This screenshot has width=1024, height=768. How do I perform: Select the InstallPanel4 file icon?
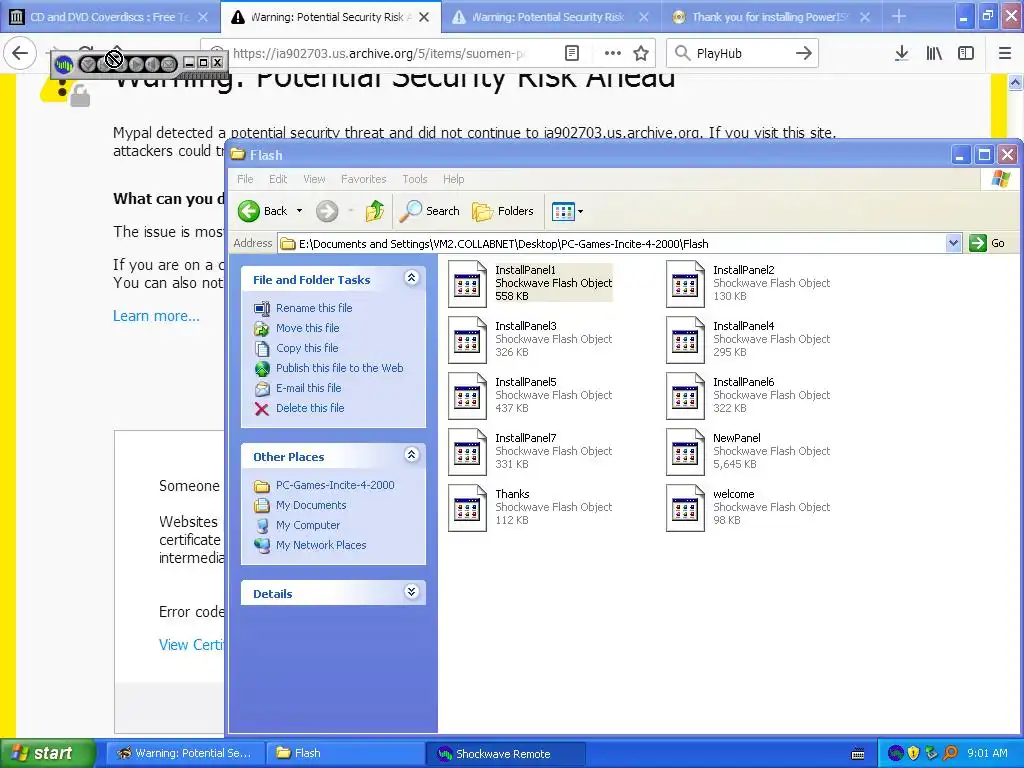(x=686, y=340)
